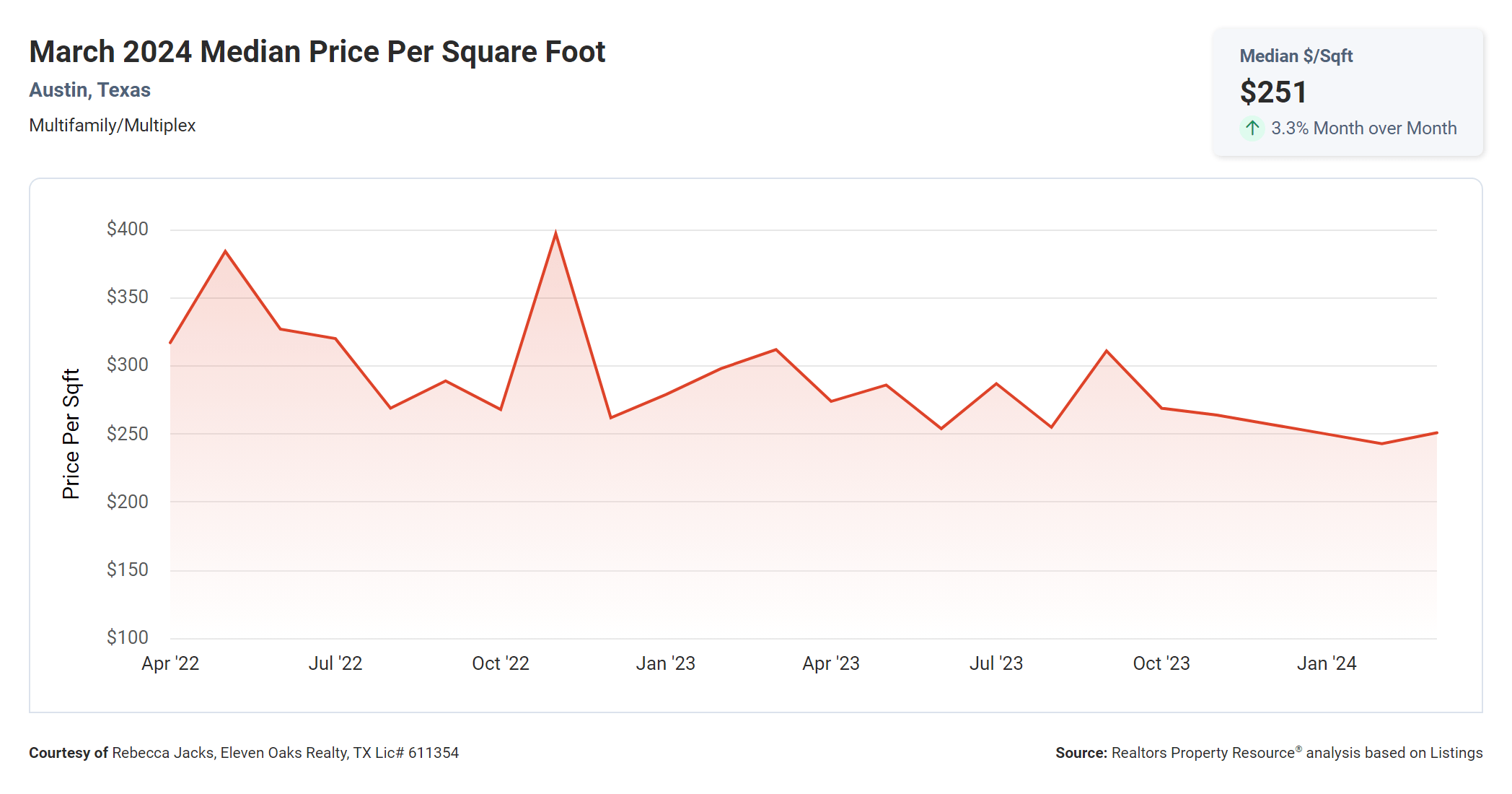Viewport: 1512px width, 794px height.
Task: Click the Oct '22 x-axis label
Action: click(x=501, y=663)
